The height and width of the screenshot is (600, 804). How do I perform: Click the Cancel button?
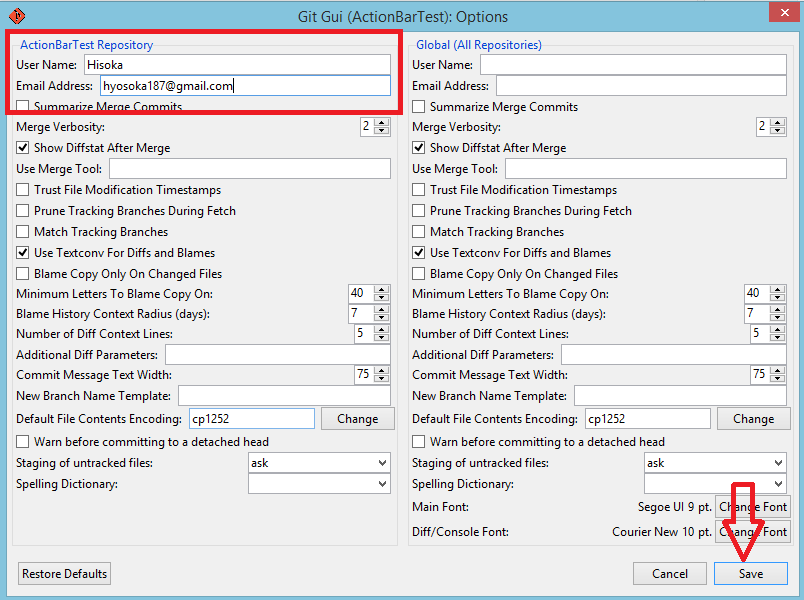point(670,573)
